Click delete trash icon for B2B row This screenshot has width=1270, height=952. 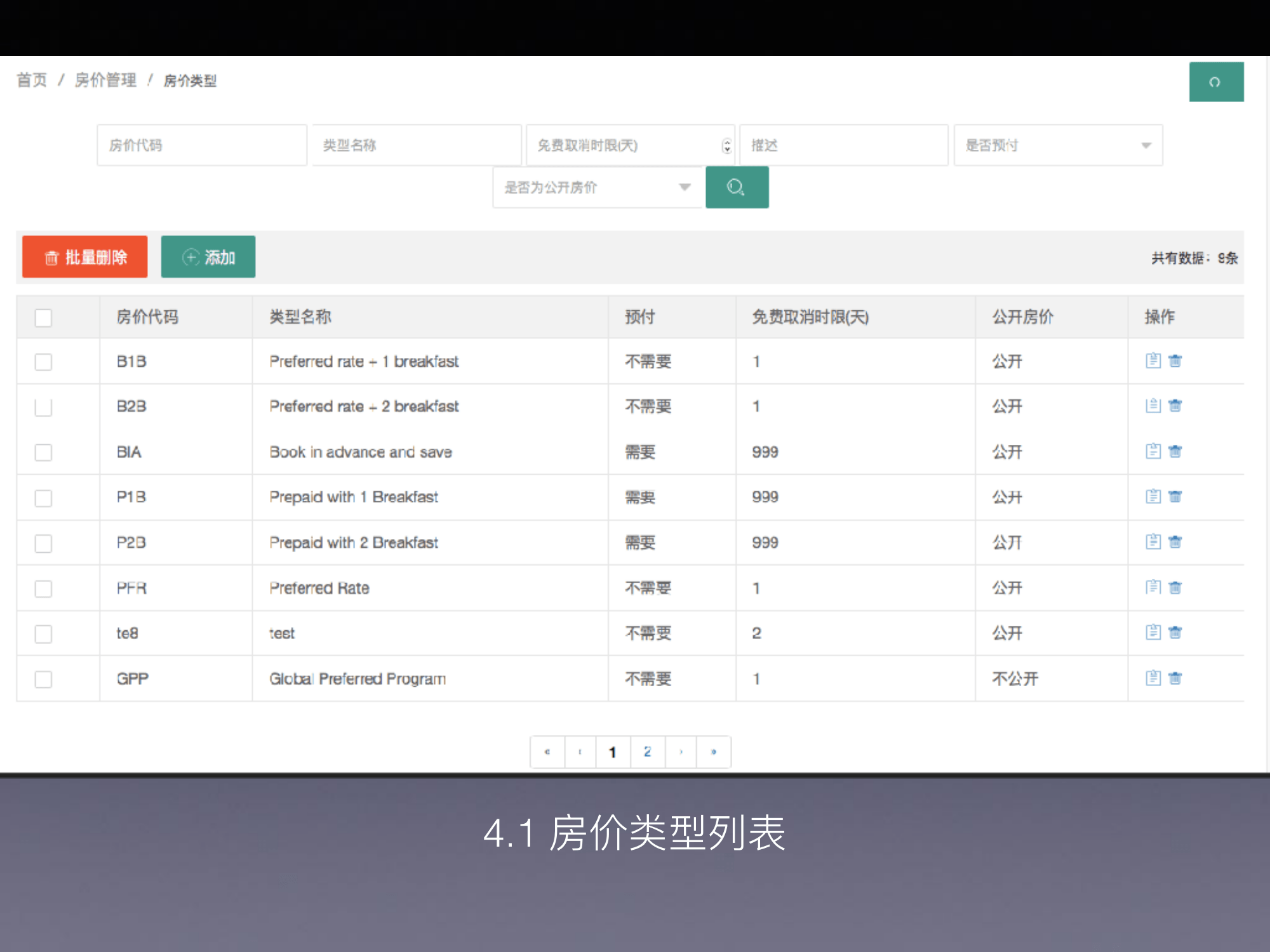point(1175,406)
